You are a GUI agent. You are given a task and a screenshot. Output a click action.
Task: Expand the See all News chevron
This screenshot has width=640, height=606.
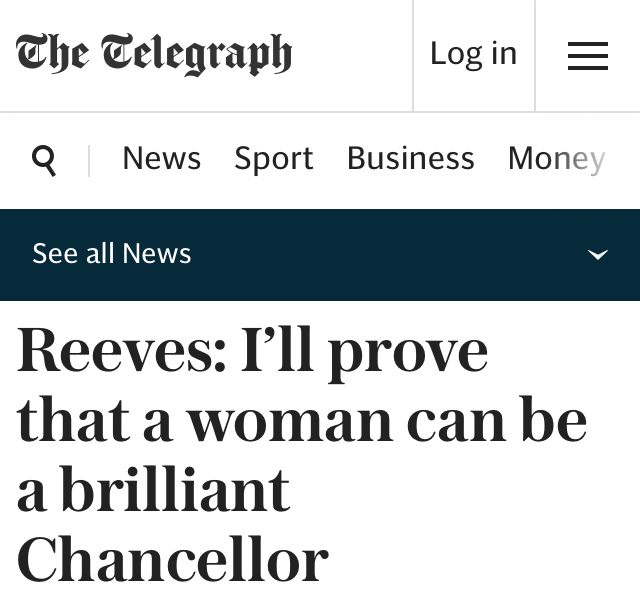tap(597, 255)
